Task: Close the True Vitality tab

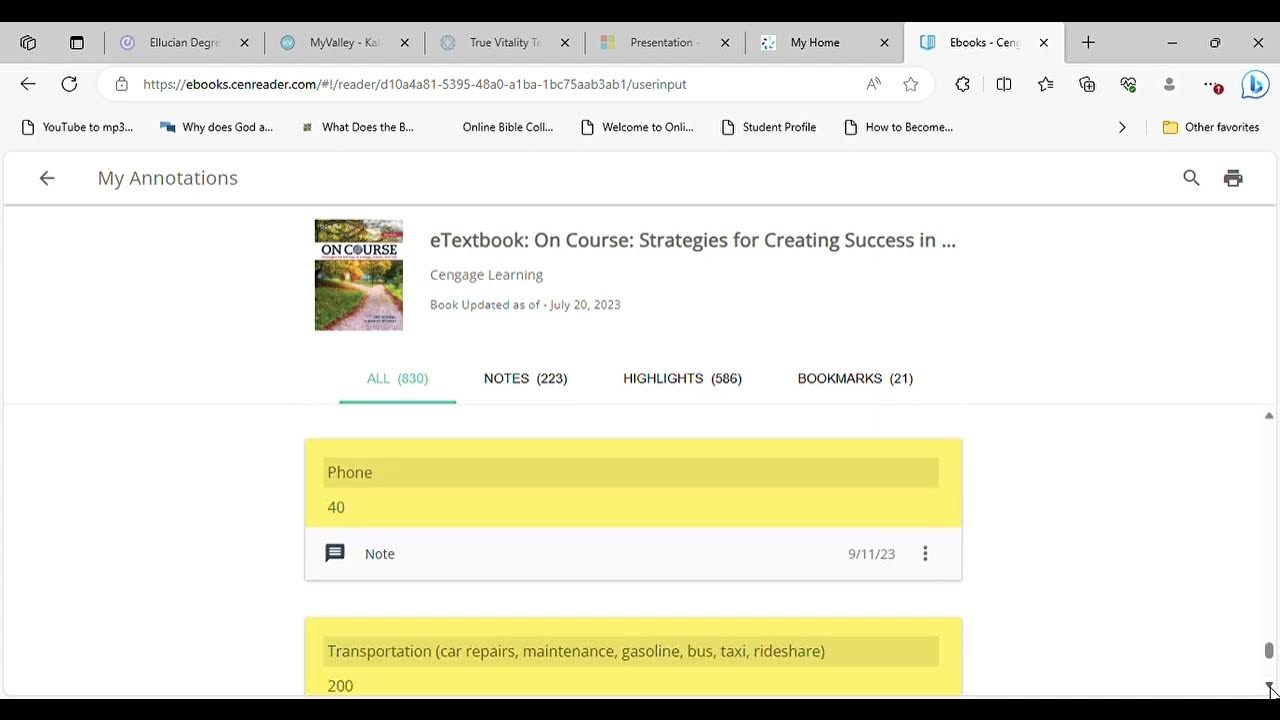Action: (565, 43)
